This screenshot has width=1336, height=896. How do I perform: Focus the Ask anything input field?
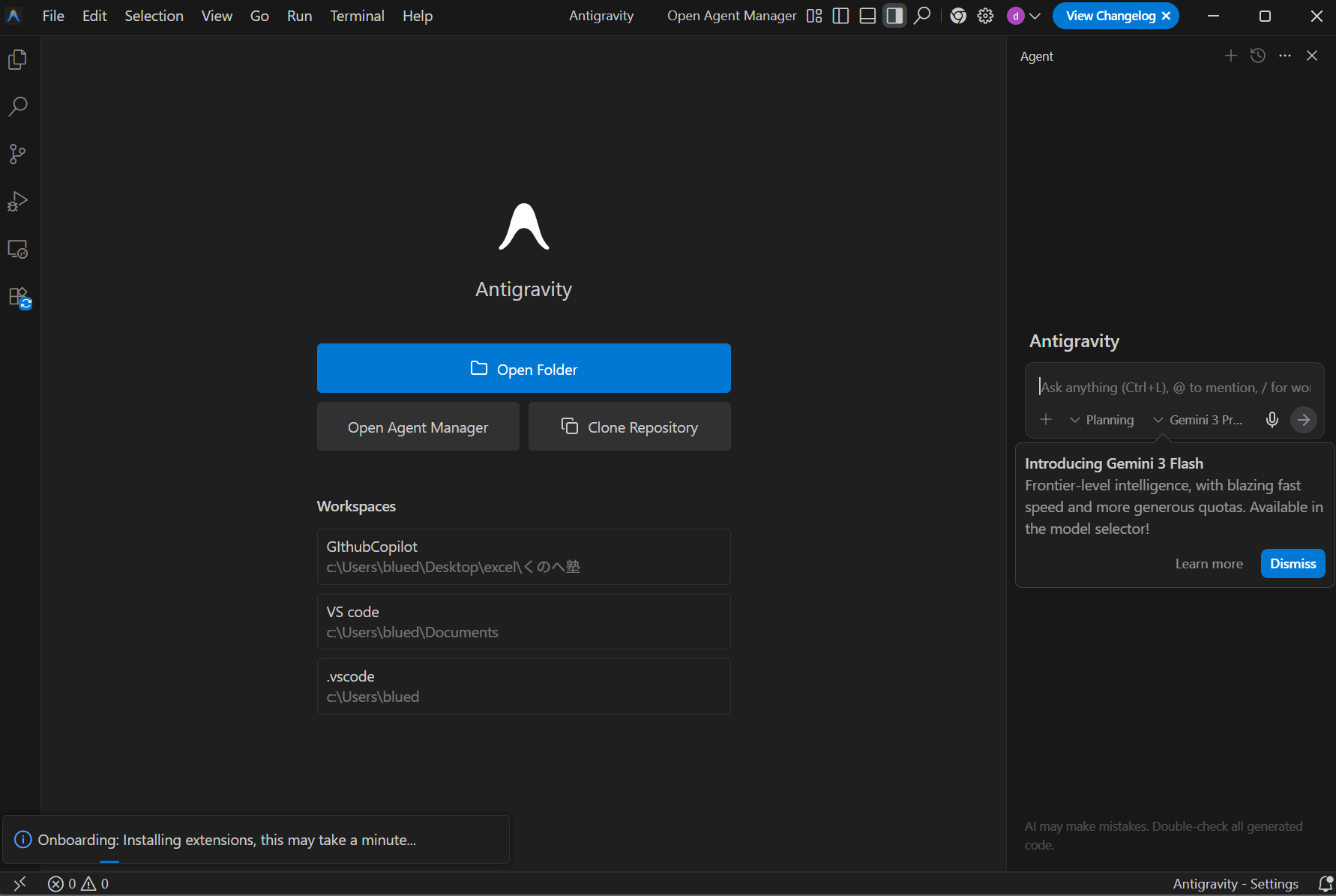click(x=1173, y=388)
